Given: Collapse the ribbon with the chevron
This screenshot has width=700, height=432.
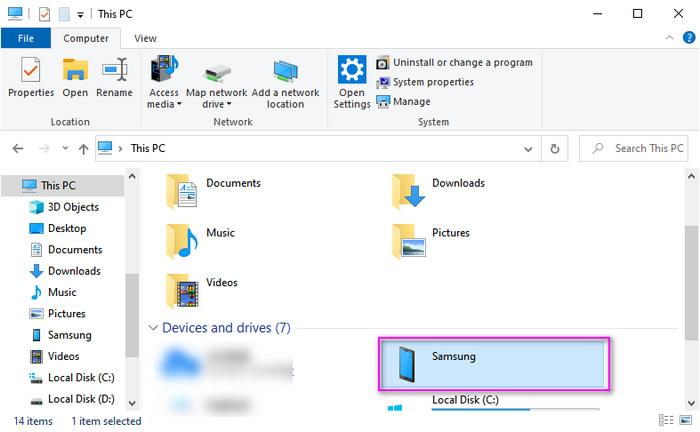Looking at the screenshot, I should 670,38.
